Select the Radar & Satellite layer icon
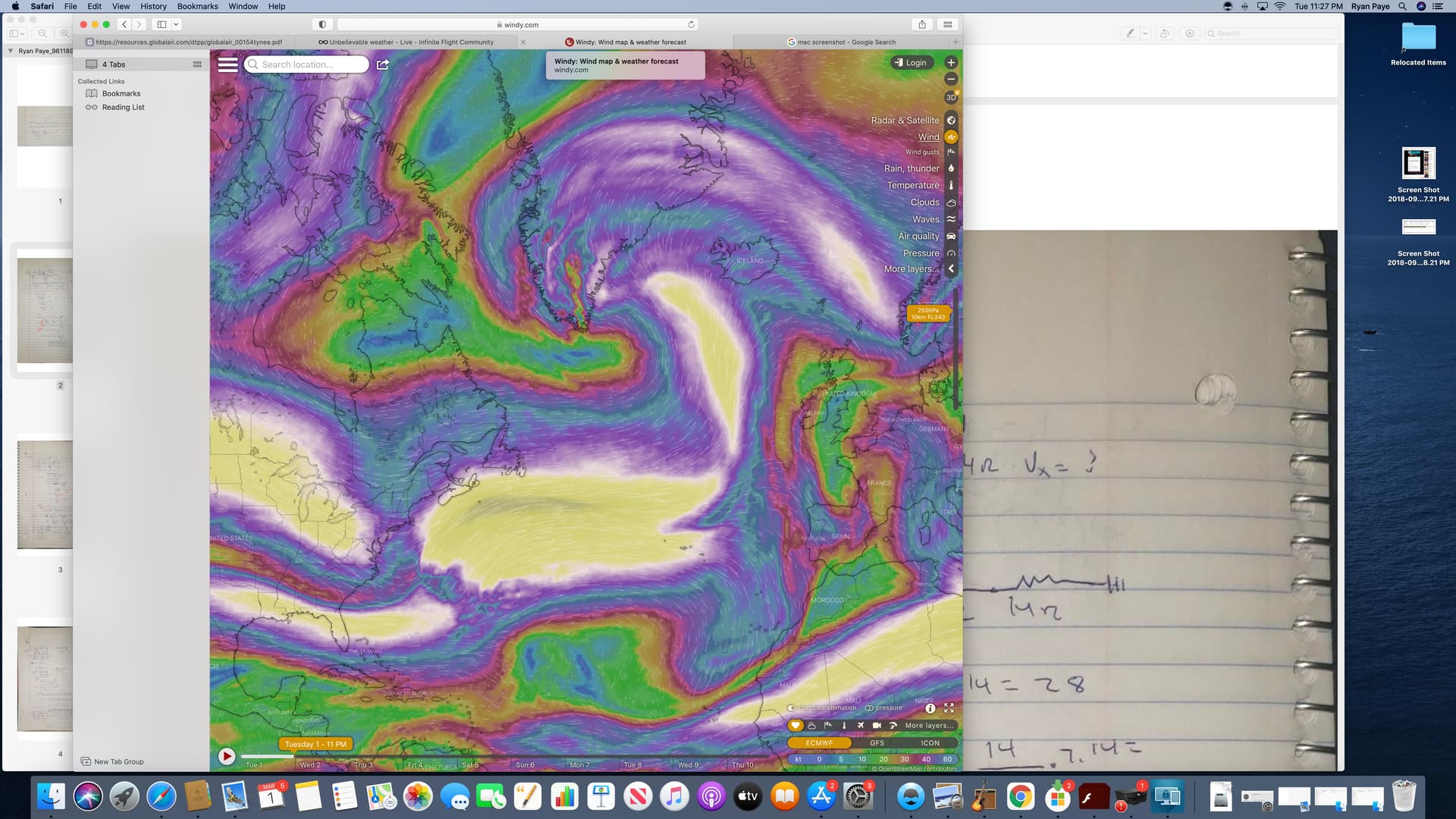 point(951,120)
